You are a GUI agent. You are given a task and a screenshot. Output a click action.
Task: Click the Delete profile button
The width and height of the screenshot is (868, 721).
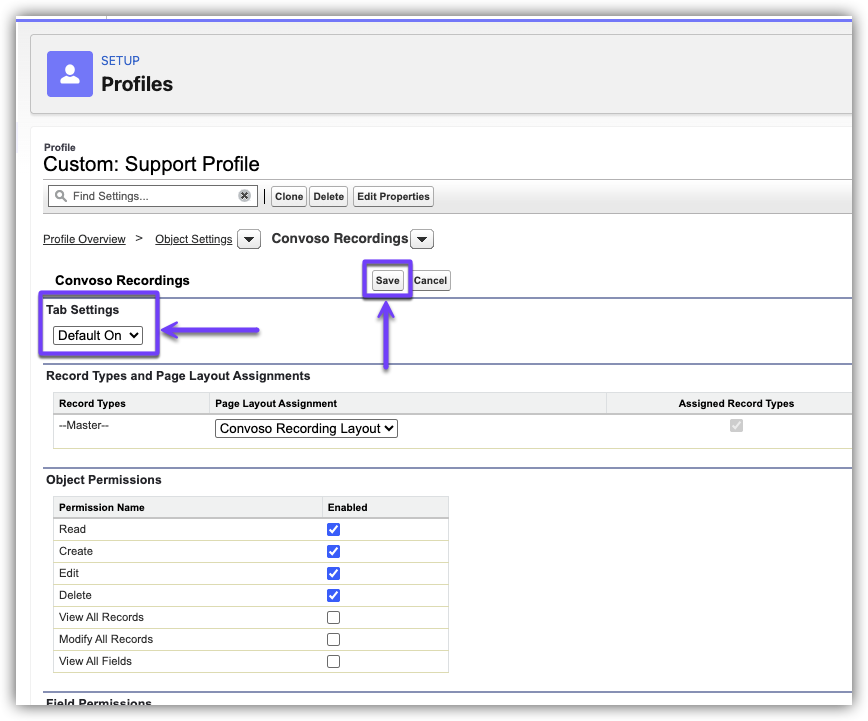[x=328, y=196]
